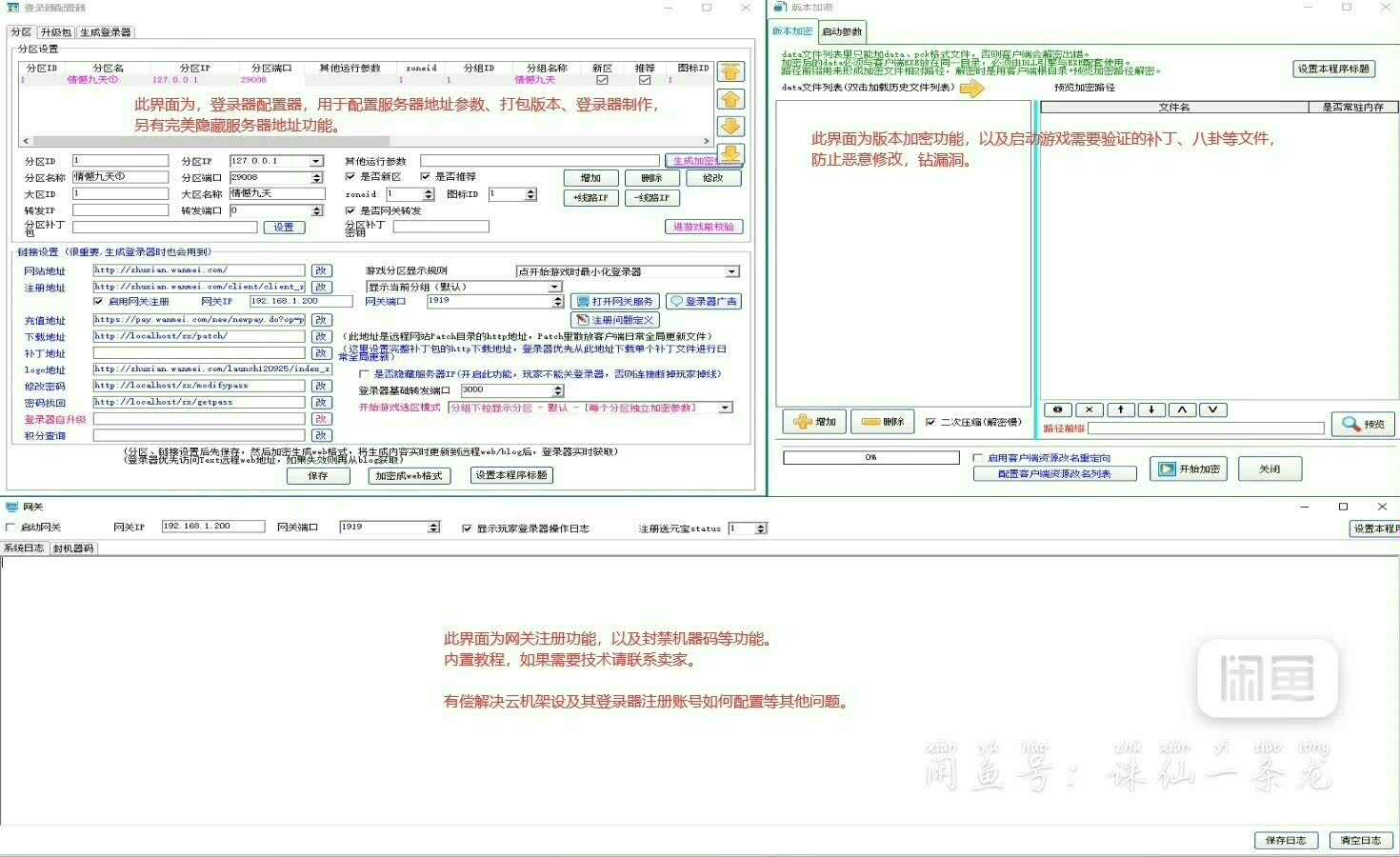Click right arrow of partition list horizontal scrollbar

point(706,141)
